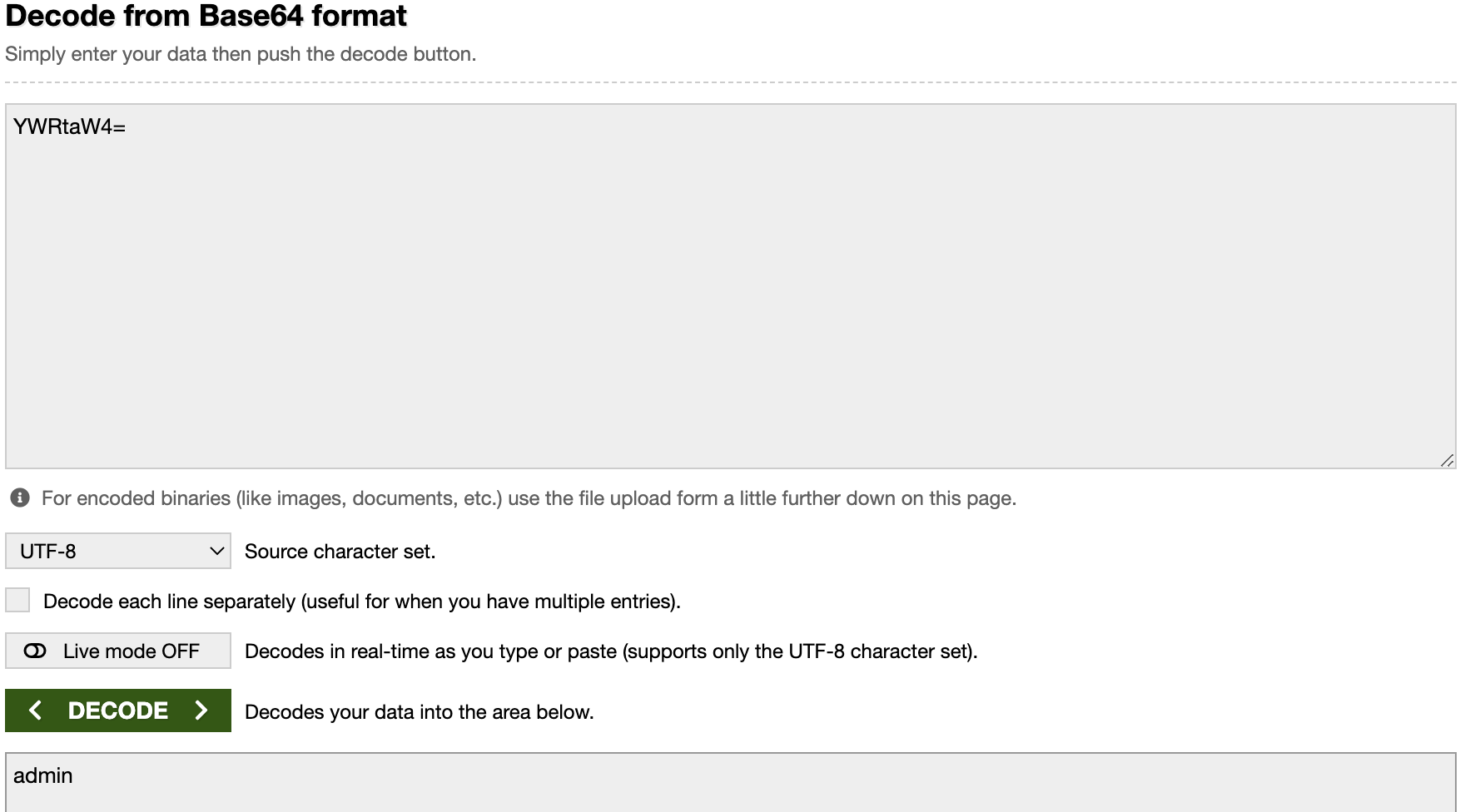
Task: Click the decoded output area showing admin
Action: point(731,782)
